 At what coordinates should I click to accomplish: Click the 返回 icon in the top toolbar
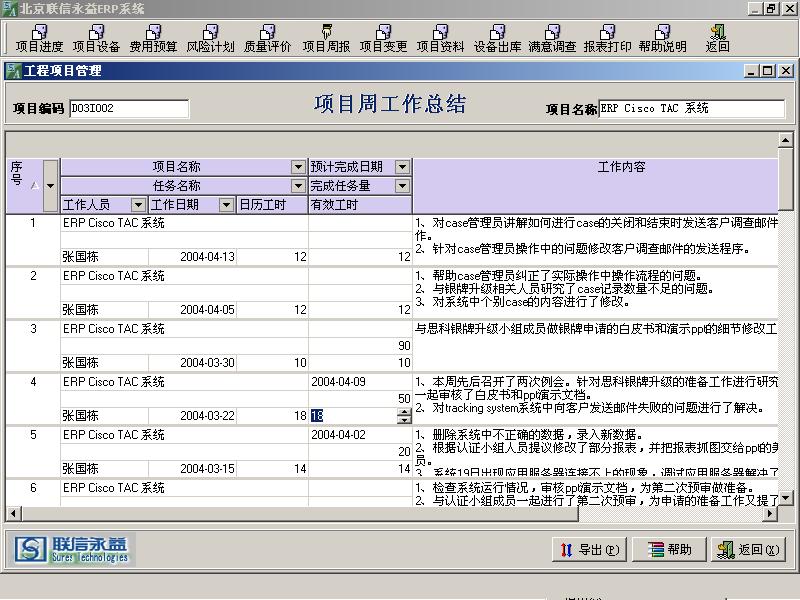pos(717,39)
